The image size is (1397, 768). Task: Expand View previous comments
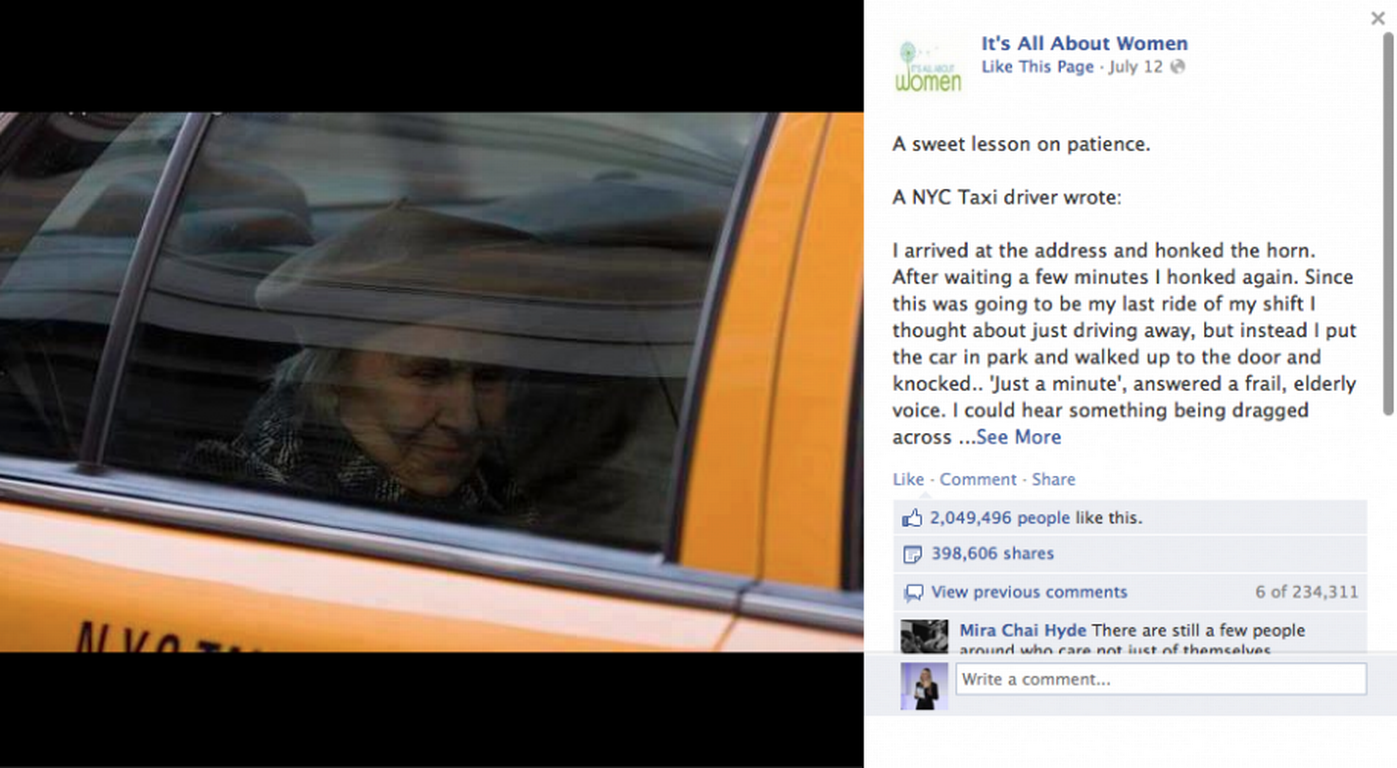[1029, 592]
